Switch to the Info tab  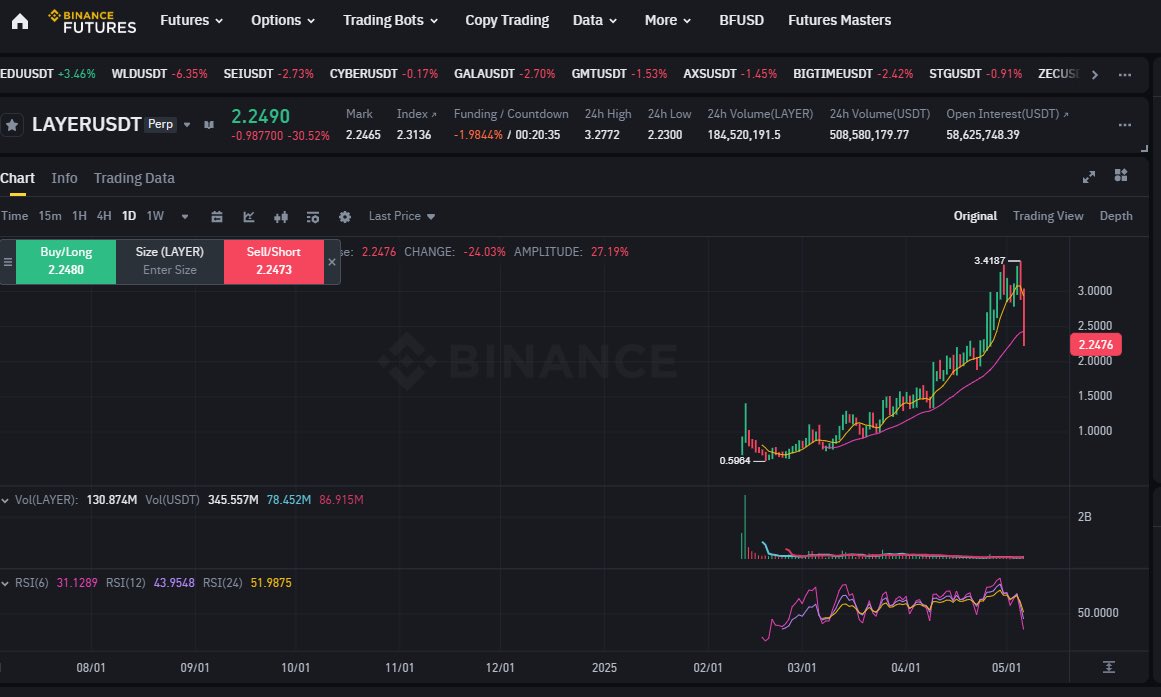(64, 179)
